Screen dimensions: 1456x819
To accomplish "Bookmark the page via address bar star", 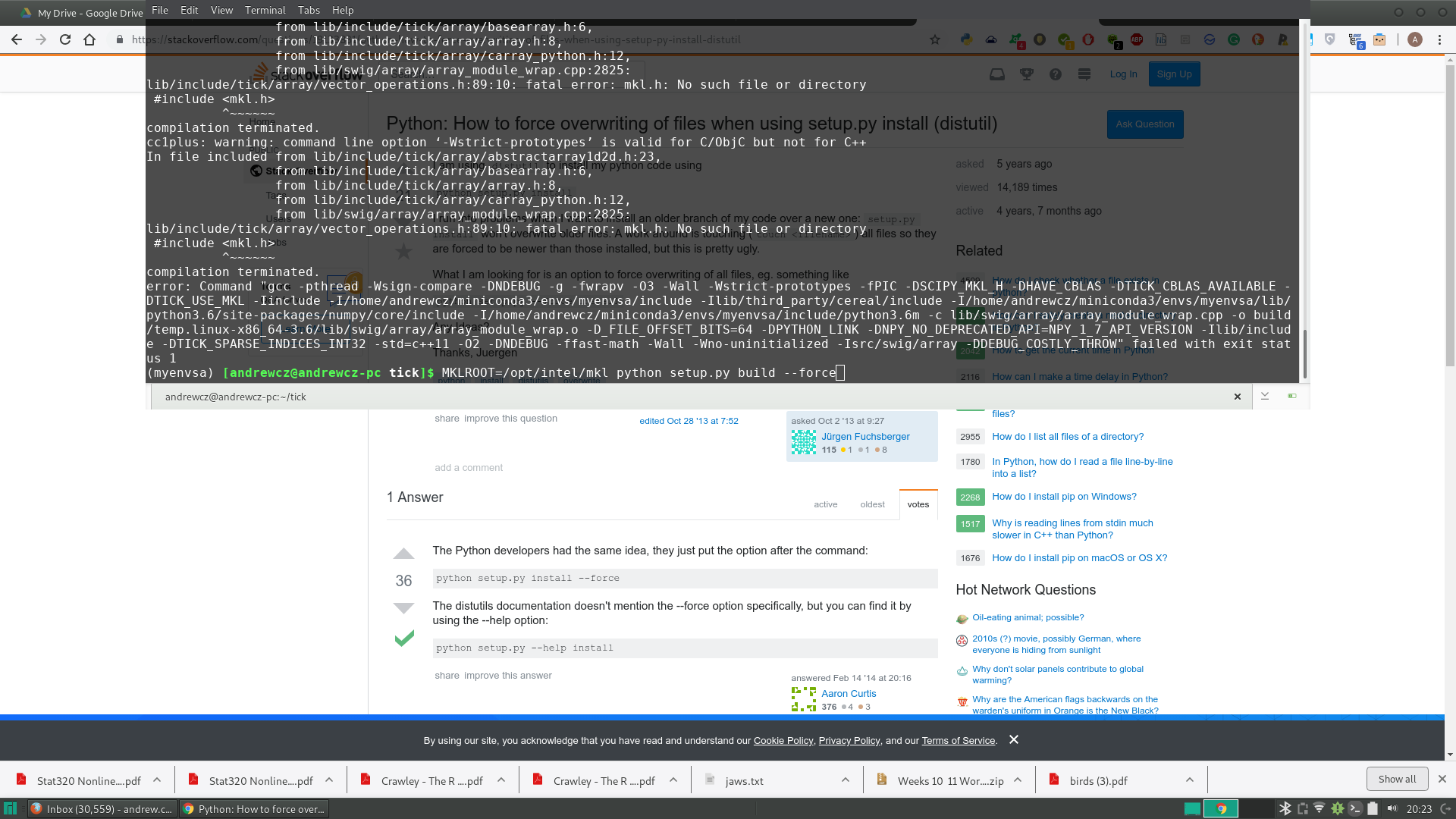I will coord(935,39).
